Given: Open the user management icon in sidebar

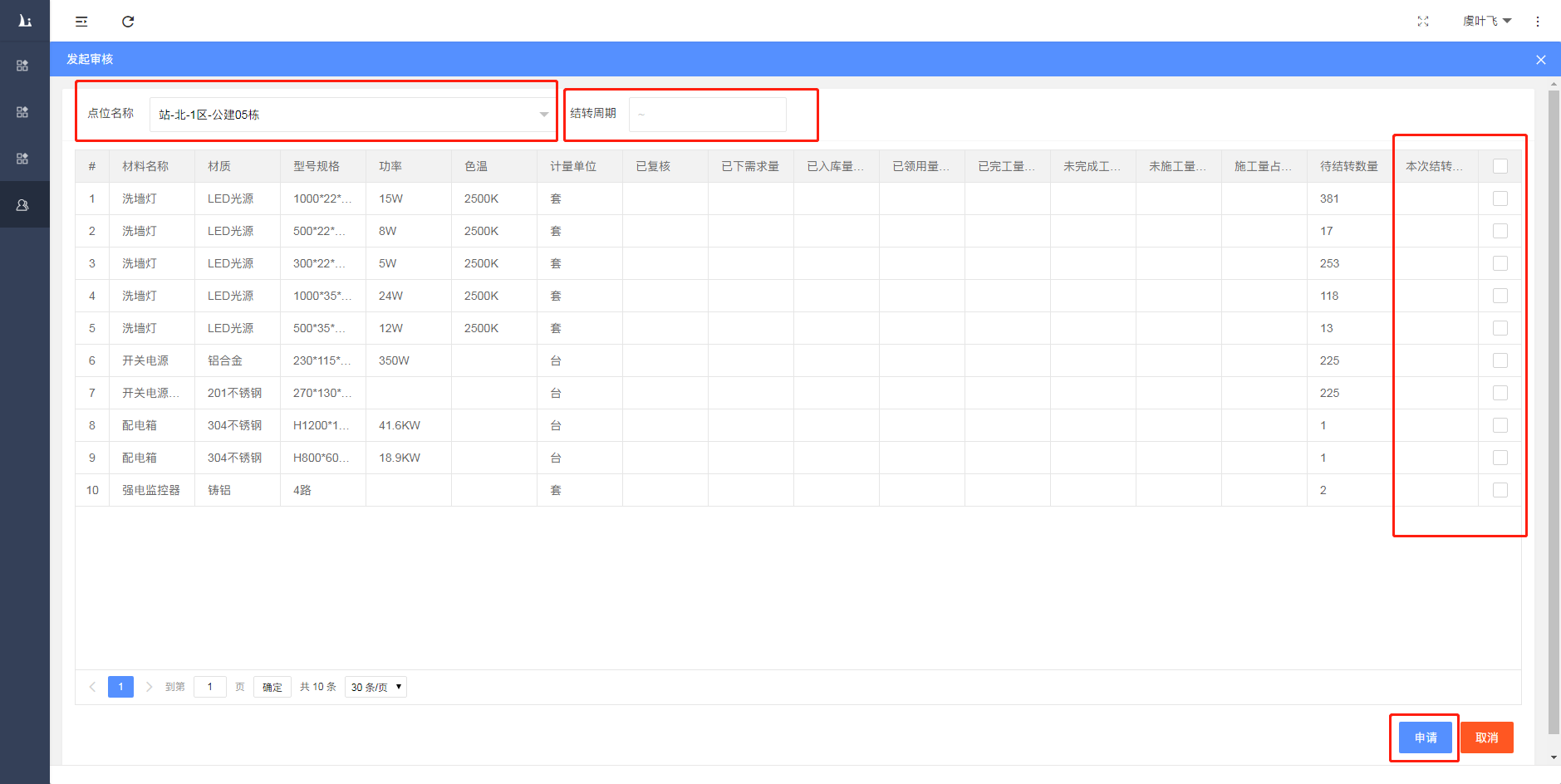Looking at the screenshot, I should point(23,205).
